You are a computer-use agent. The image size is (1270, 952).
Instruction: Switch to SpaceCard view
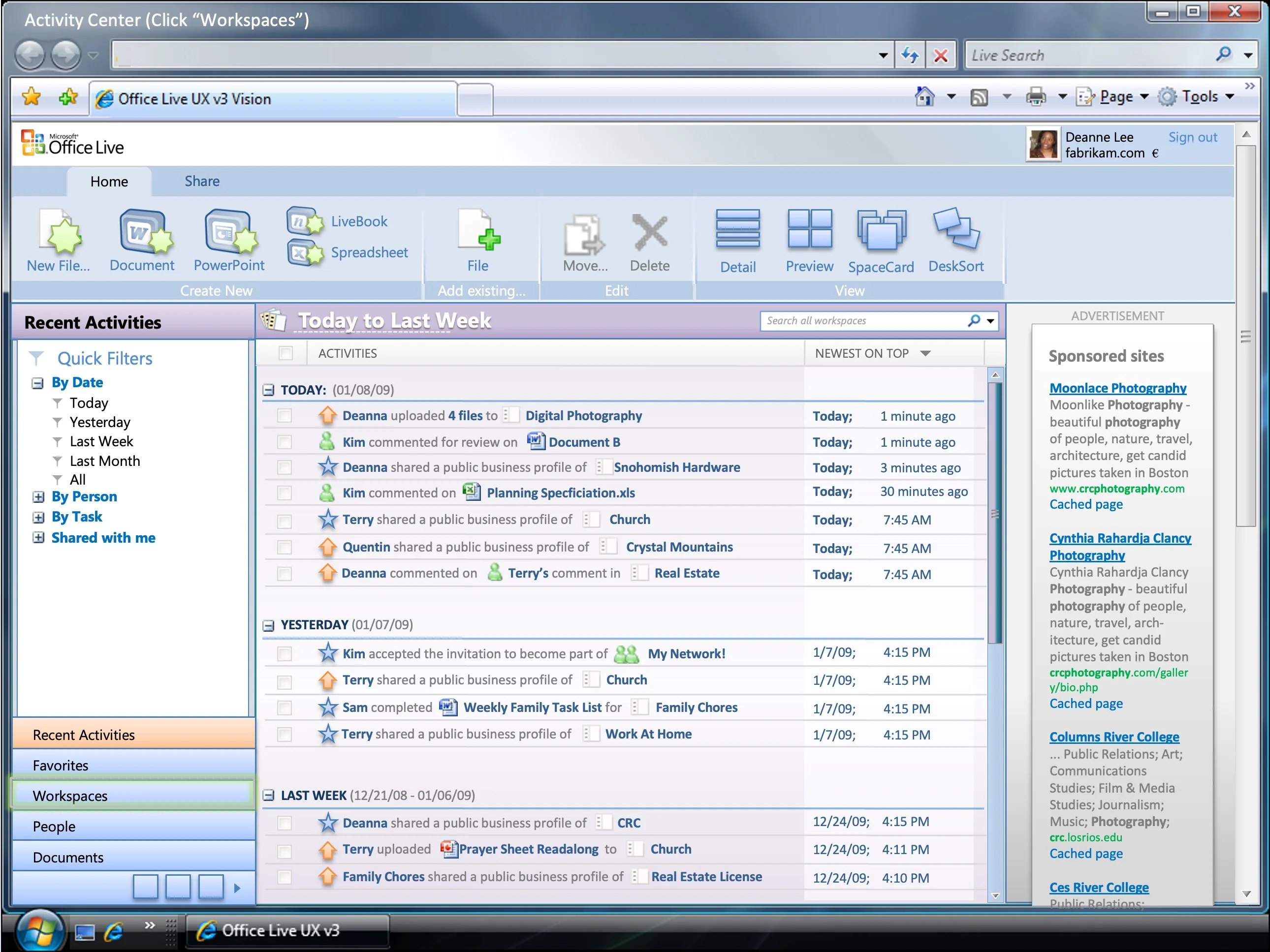coord(881,231)
